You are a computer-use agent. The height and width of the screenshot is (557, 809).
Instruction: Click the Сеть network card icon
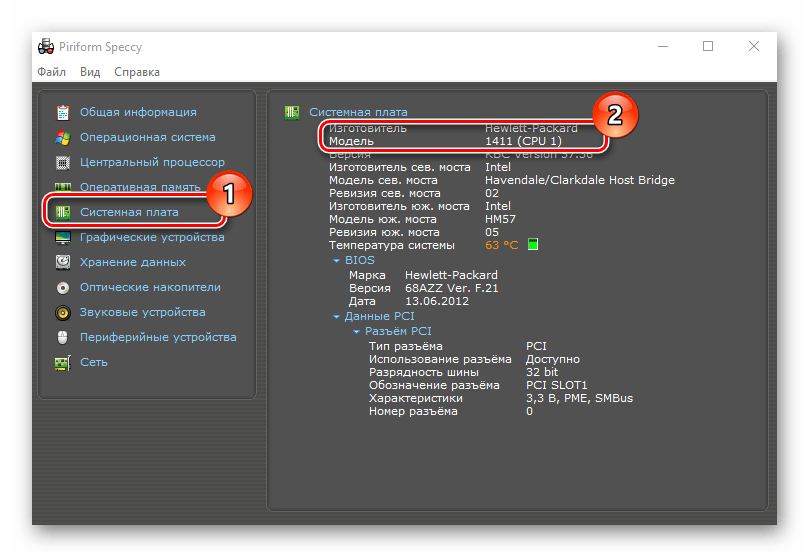click(63, 362)
